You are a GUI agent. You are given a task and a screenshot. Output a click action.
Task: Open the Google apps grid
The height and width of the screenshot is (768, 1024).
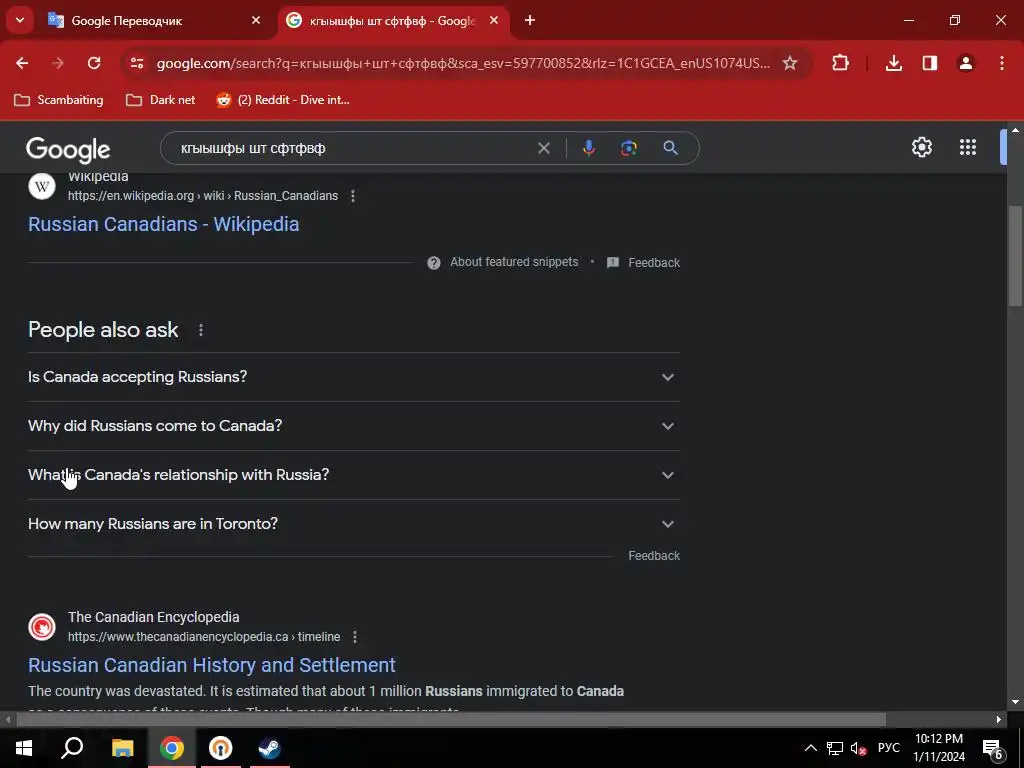pos(968,147)
